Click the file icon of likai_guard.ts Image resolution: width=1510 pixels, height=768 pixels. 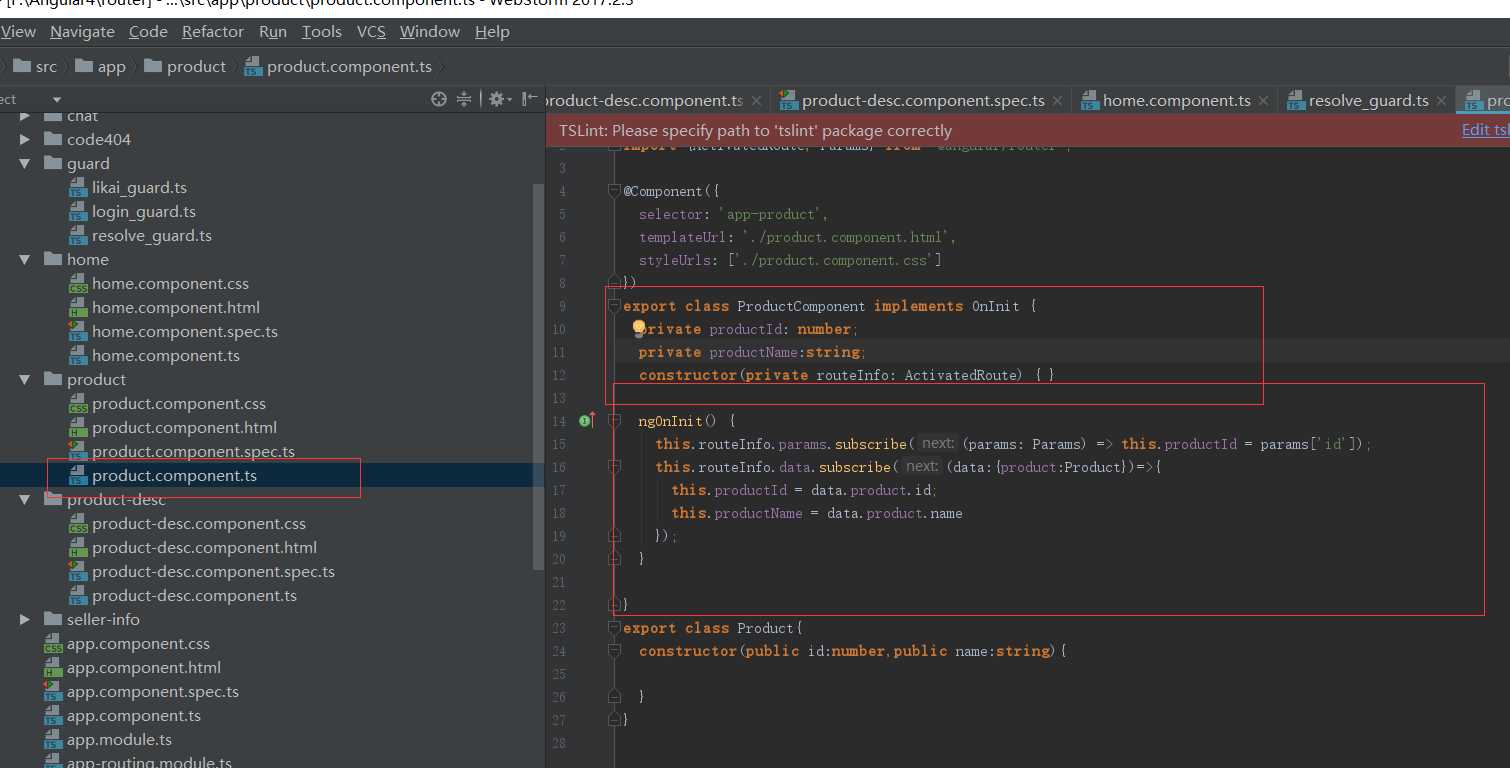(x=78, y=188)
